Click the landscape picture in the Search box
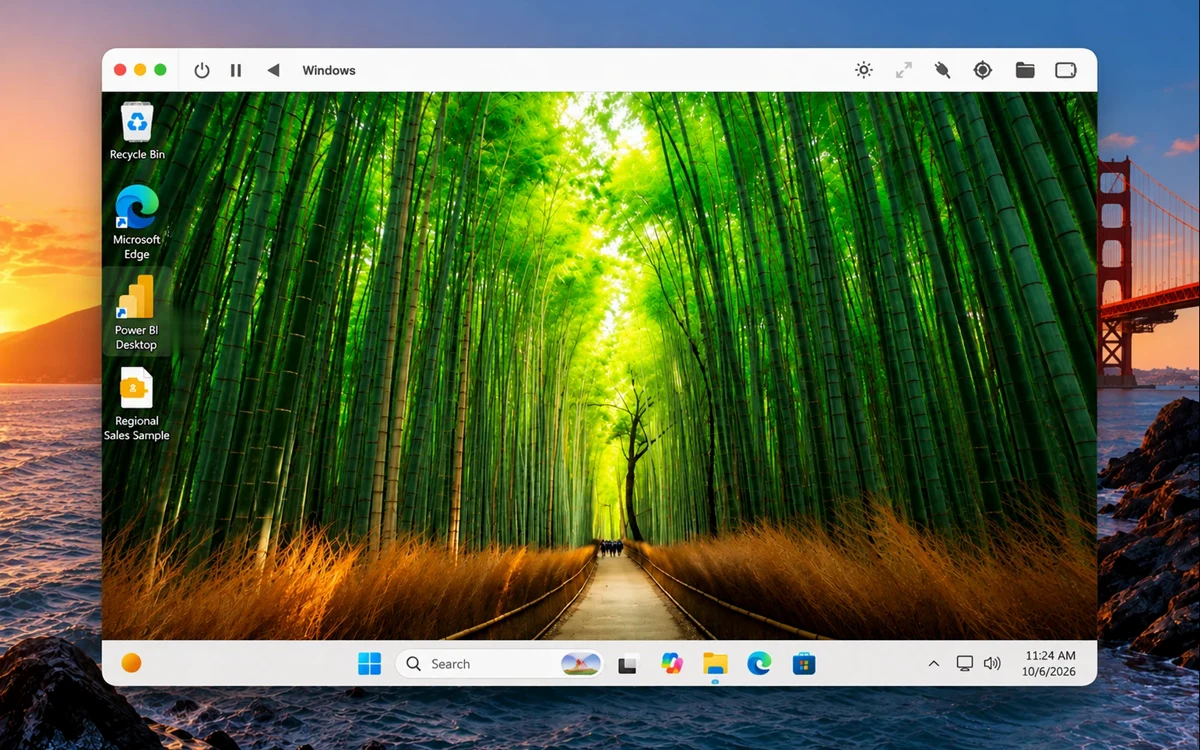This screenshot has width=1200, height=750. click(581, 664)
